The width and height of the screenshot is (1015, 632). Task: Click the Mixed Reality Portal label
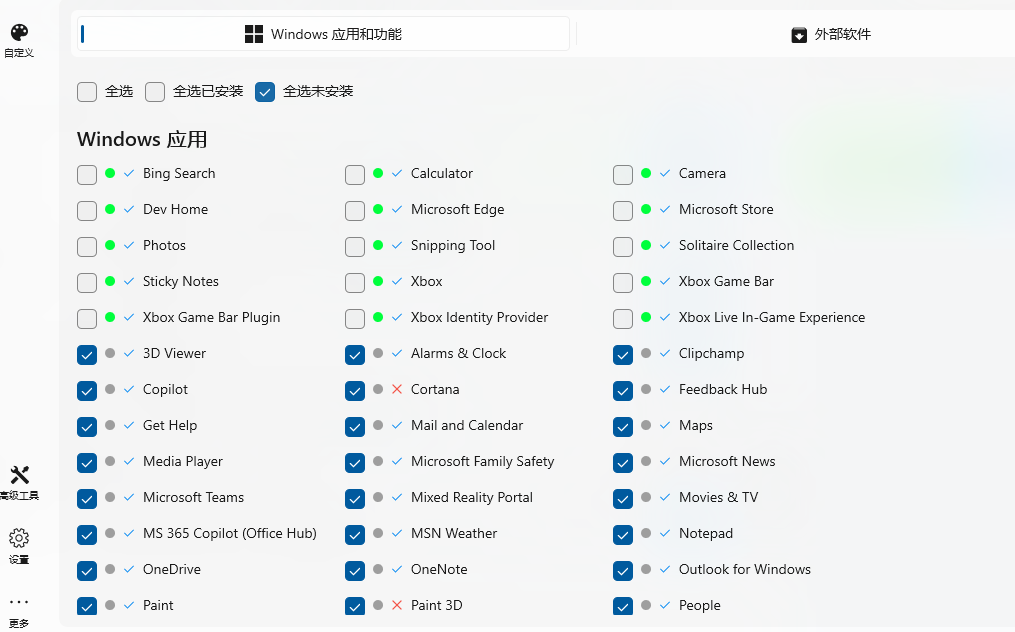click(472, 497)
